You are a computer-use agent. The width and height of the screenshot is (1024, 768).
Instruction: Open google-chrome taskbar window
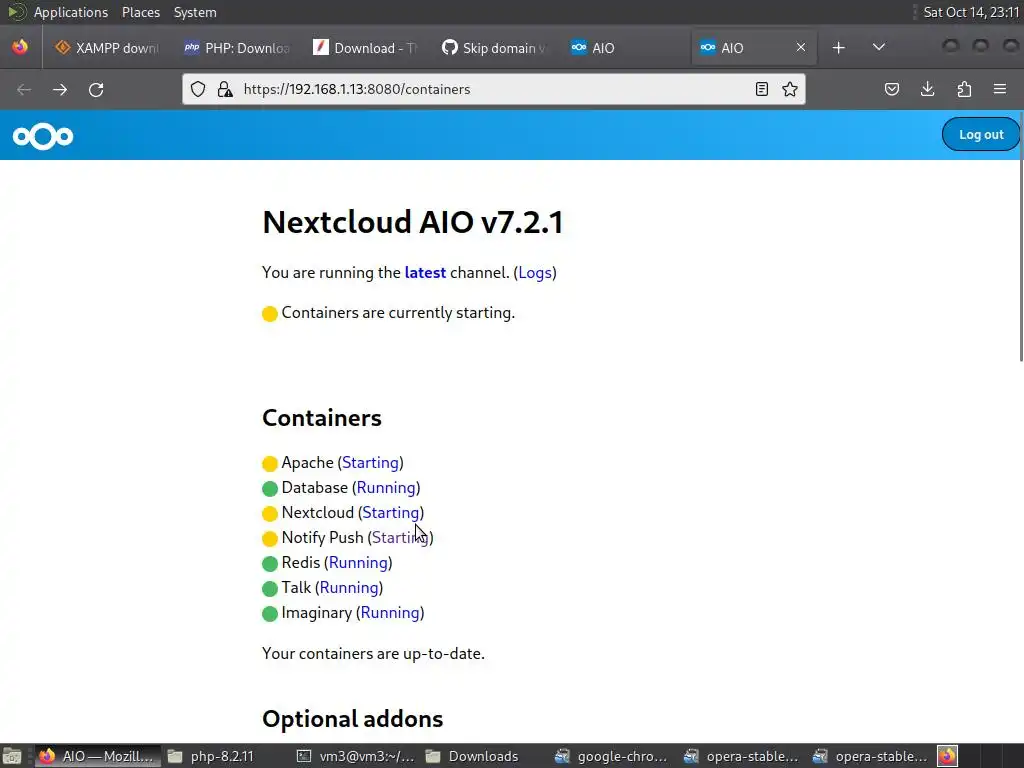pos(614,756)
